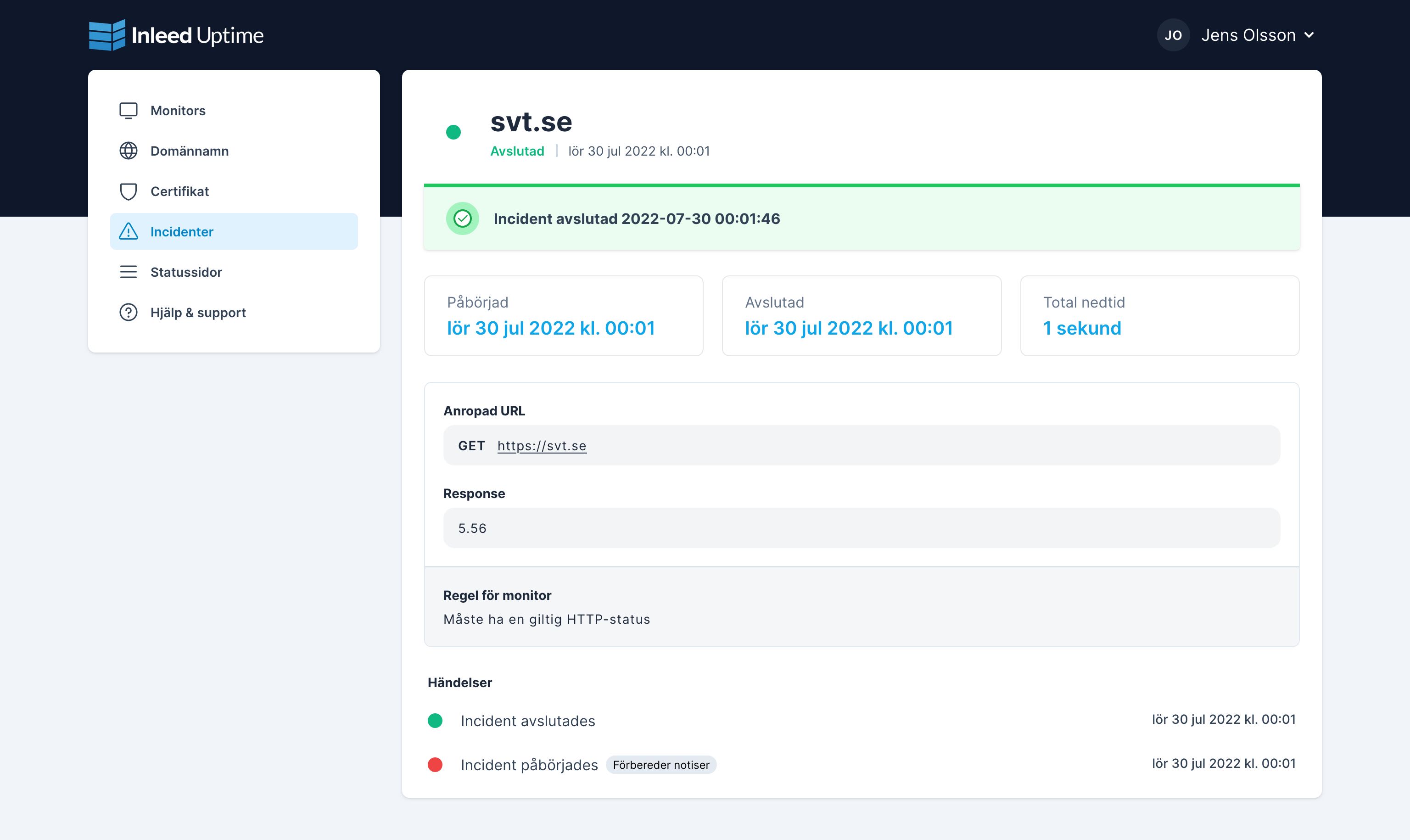Click the Incidenter warning triangle icon
This screenshot has width=1410, height=840.
(129, 231)
